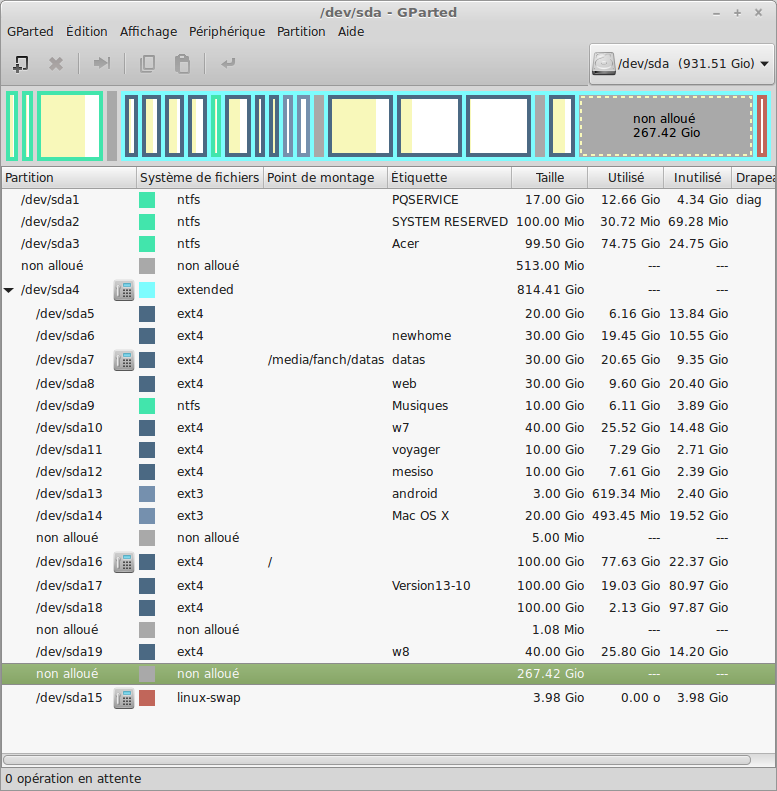777x791 pixels.
Task: Click the new partition toolbar icon
Action: pyautogui.click(x=20, y=64)
